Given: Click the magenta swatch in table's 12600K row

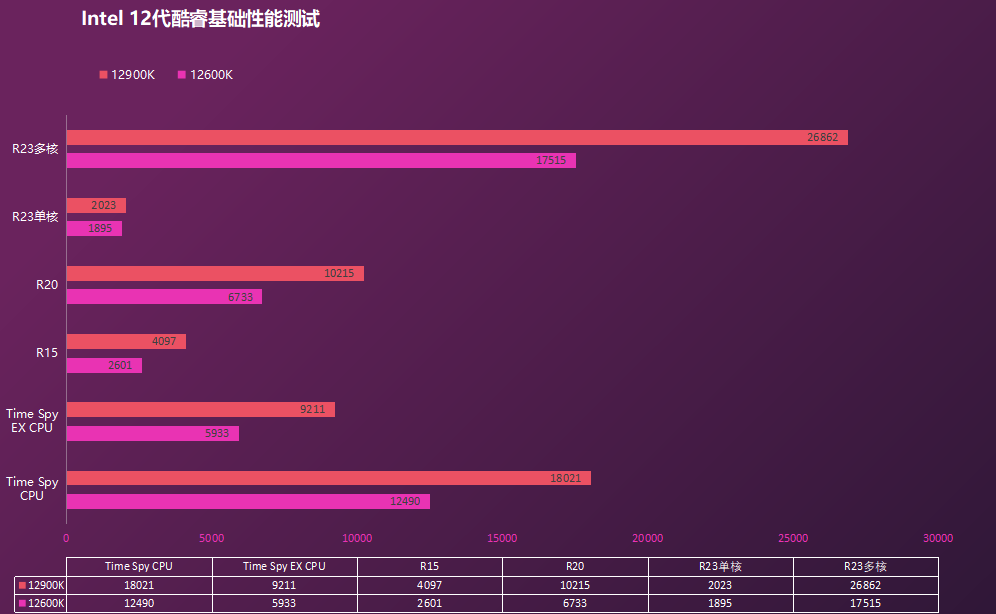Looking at the screenshot, I should [22, 603].
